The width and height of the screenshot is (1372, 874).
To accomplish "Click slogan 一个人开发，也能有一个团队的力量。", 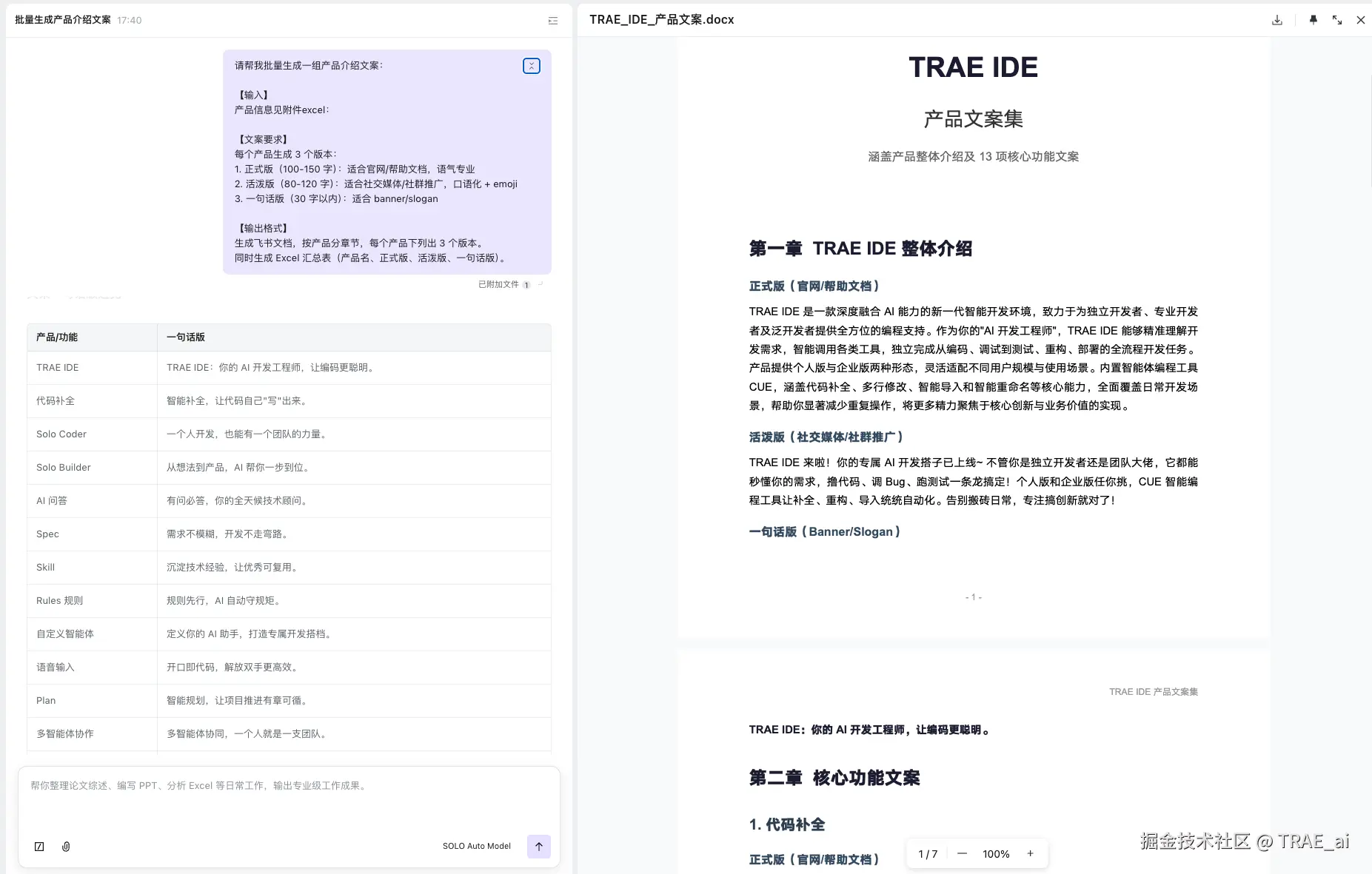I will tap(248, 434).
